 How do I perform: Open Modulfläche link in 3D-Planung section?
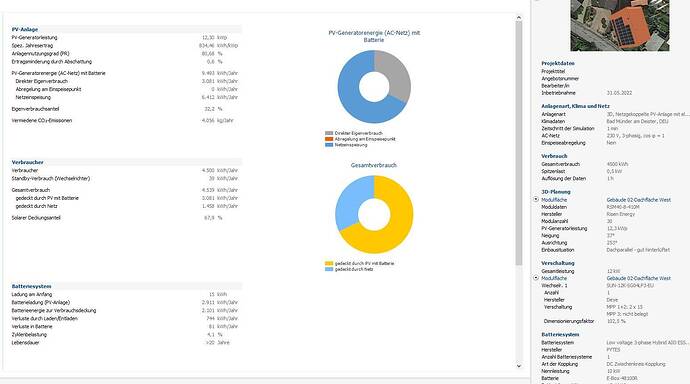[554, 200]
